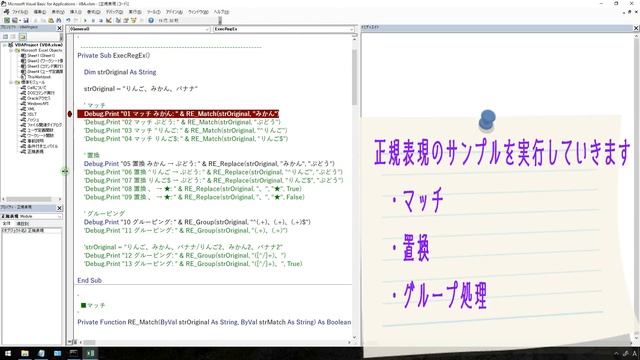This screenshot has width=640, height=360.
Task: Click the horizontal scrollbar of the code window
Action: click(x=215, y=342)
